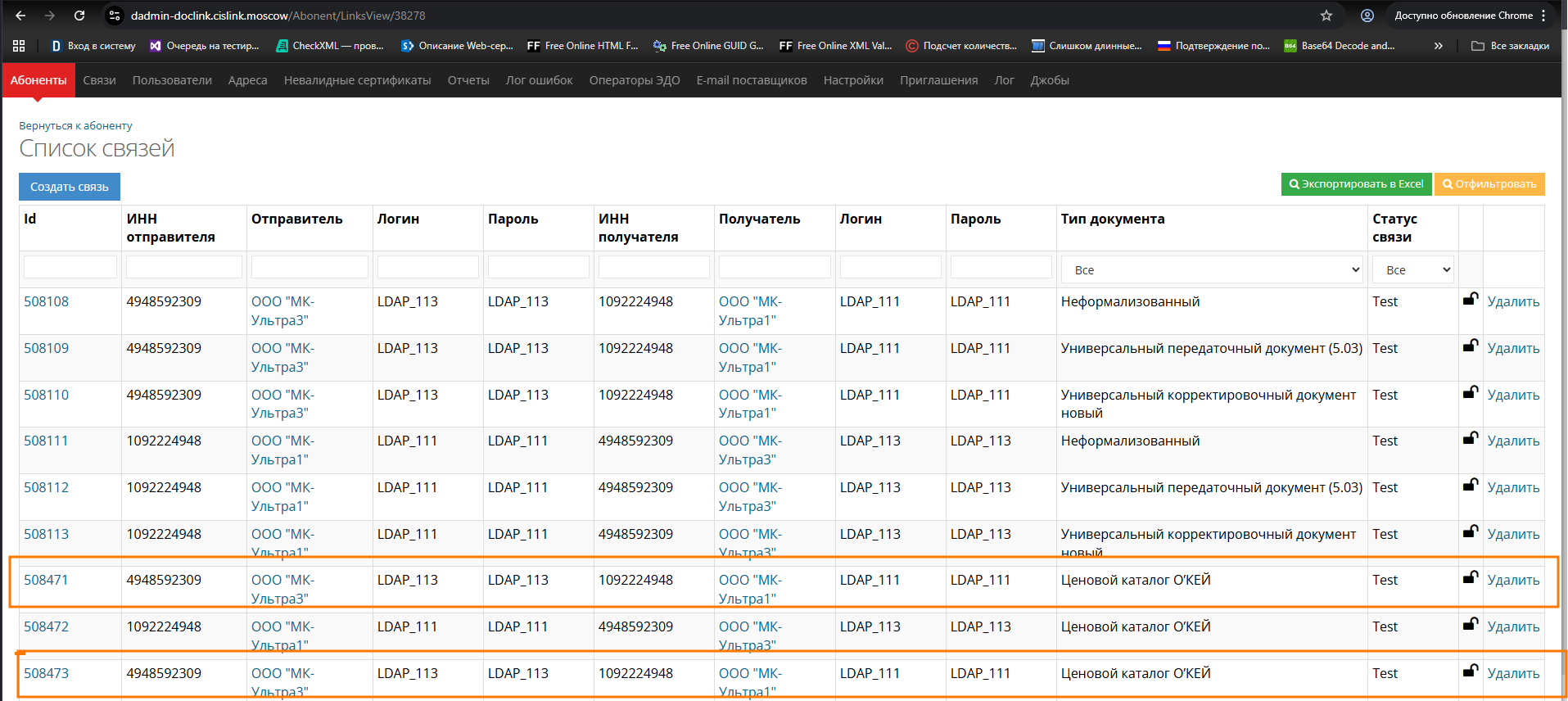Expand the link status filter dropdown
This screenshot has width=1568, height=701.
coord(1412,270)
